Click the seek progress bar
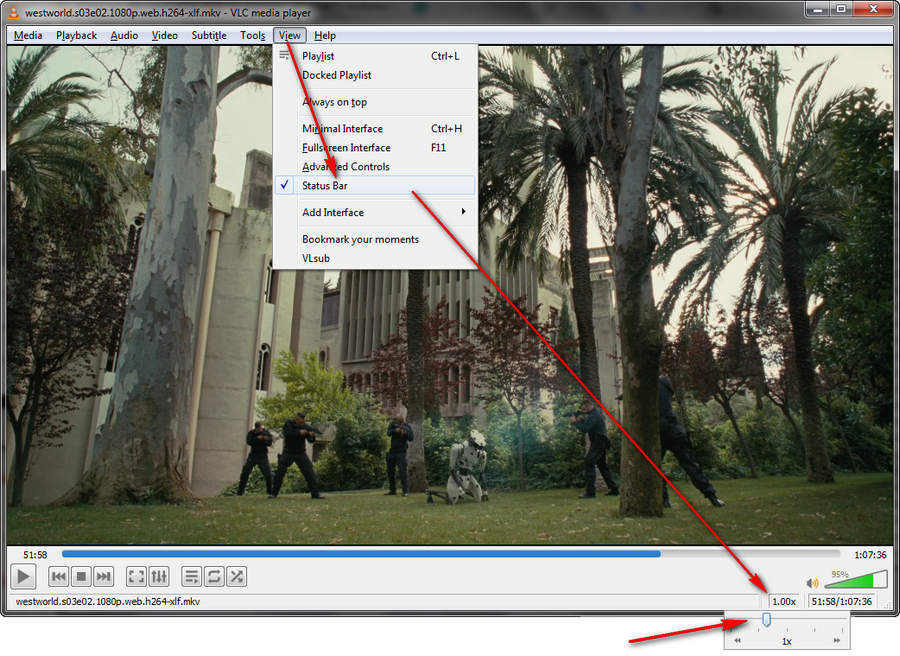This screenshot has height=656, width=900. coord(451,554)
